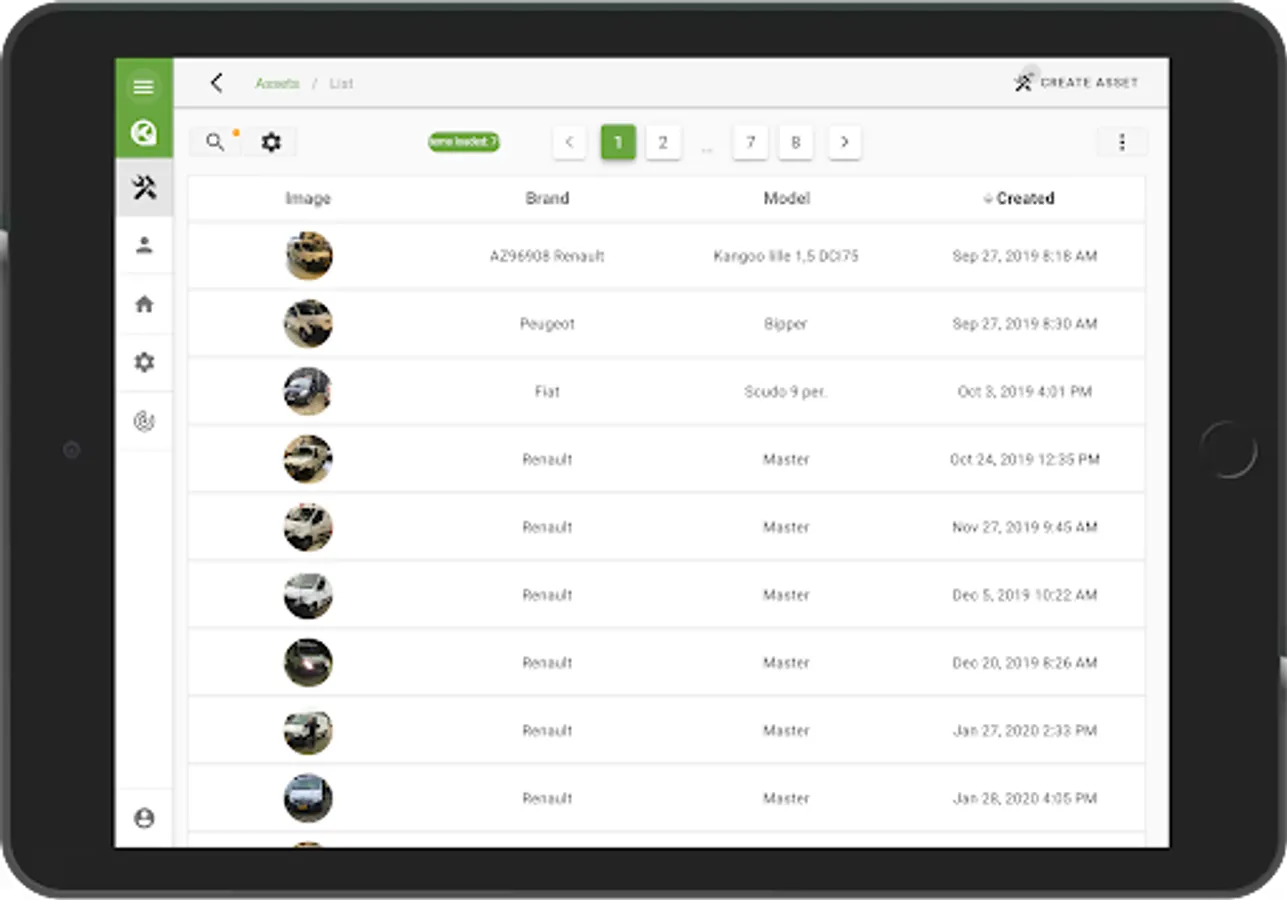This screenshot has width=1287, height=900.
Task: Open Fiat Scudo thumbnail image
Action: tap(308, 392)
